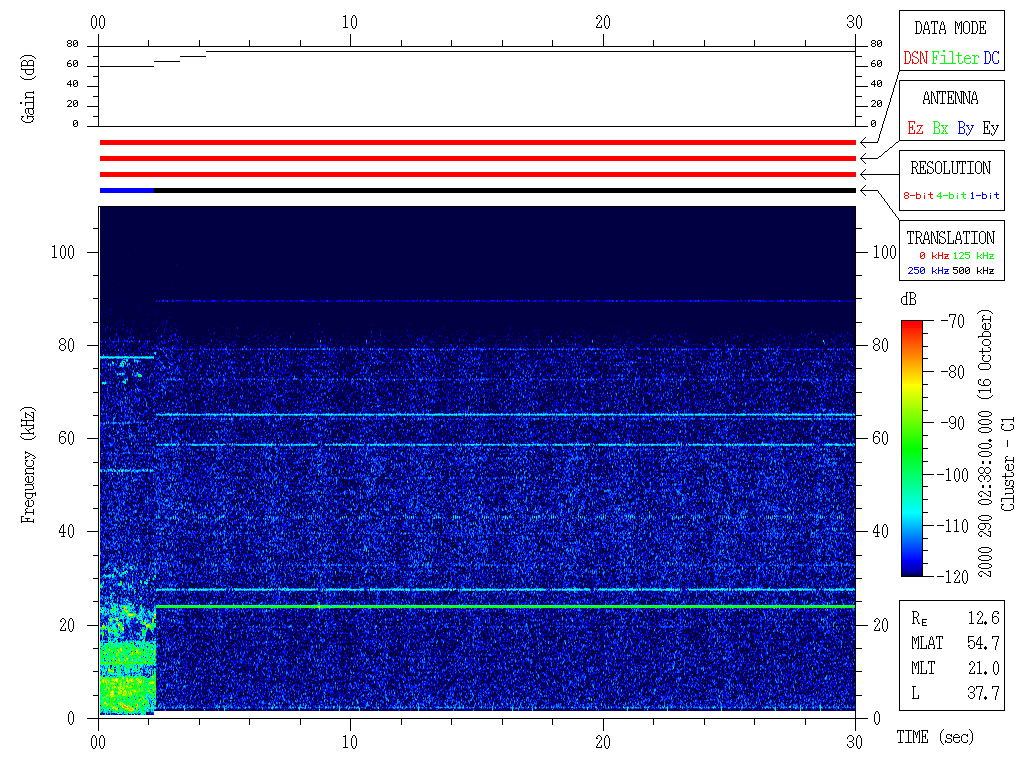Viewport: 1024px width, 768px height.
Task: Click the Gain (dB) axis label
Action: [29, 86]
